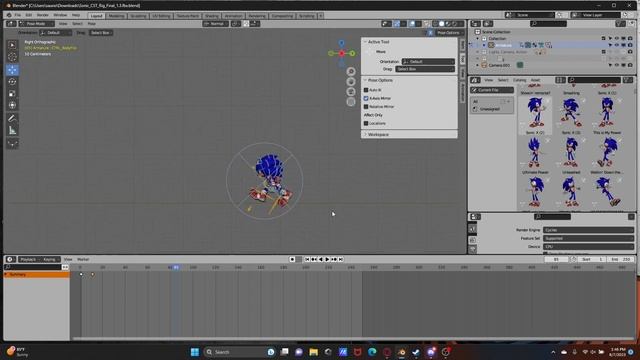This screenshot has width=640, height=360.
Task: Toggle auto keying record button in timeline
Action: pyautogui.click(x=292, y=259)
